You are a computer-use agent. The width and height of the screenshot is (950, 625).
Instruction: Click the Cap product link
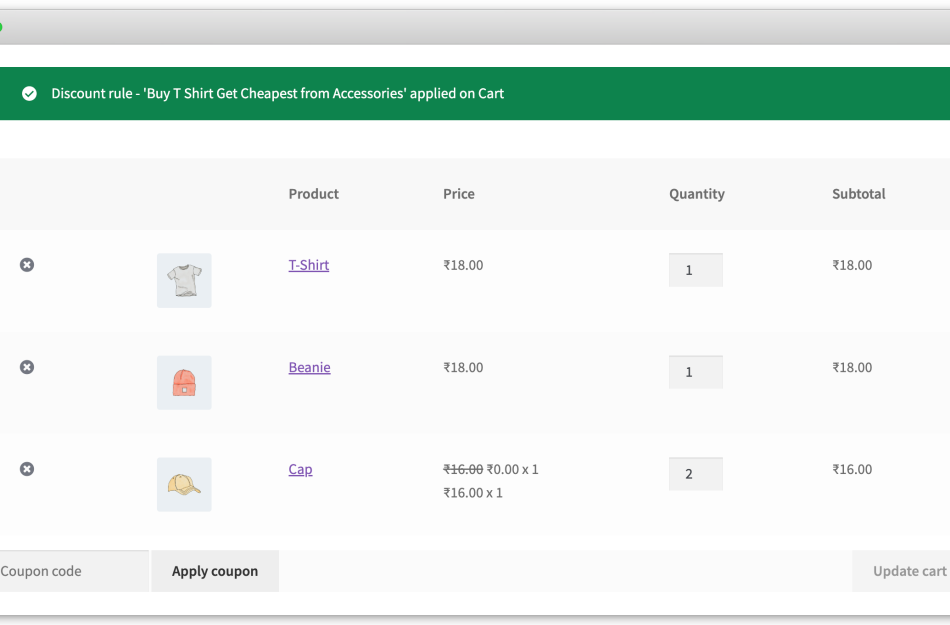point(300,469)
